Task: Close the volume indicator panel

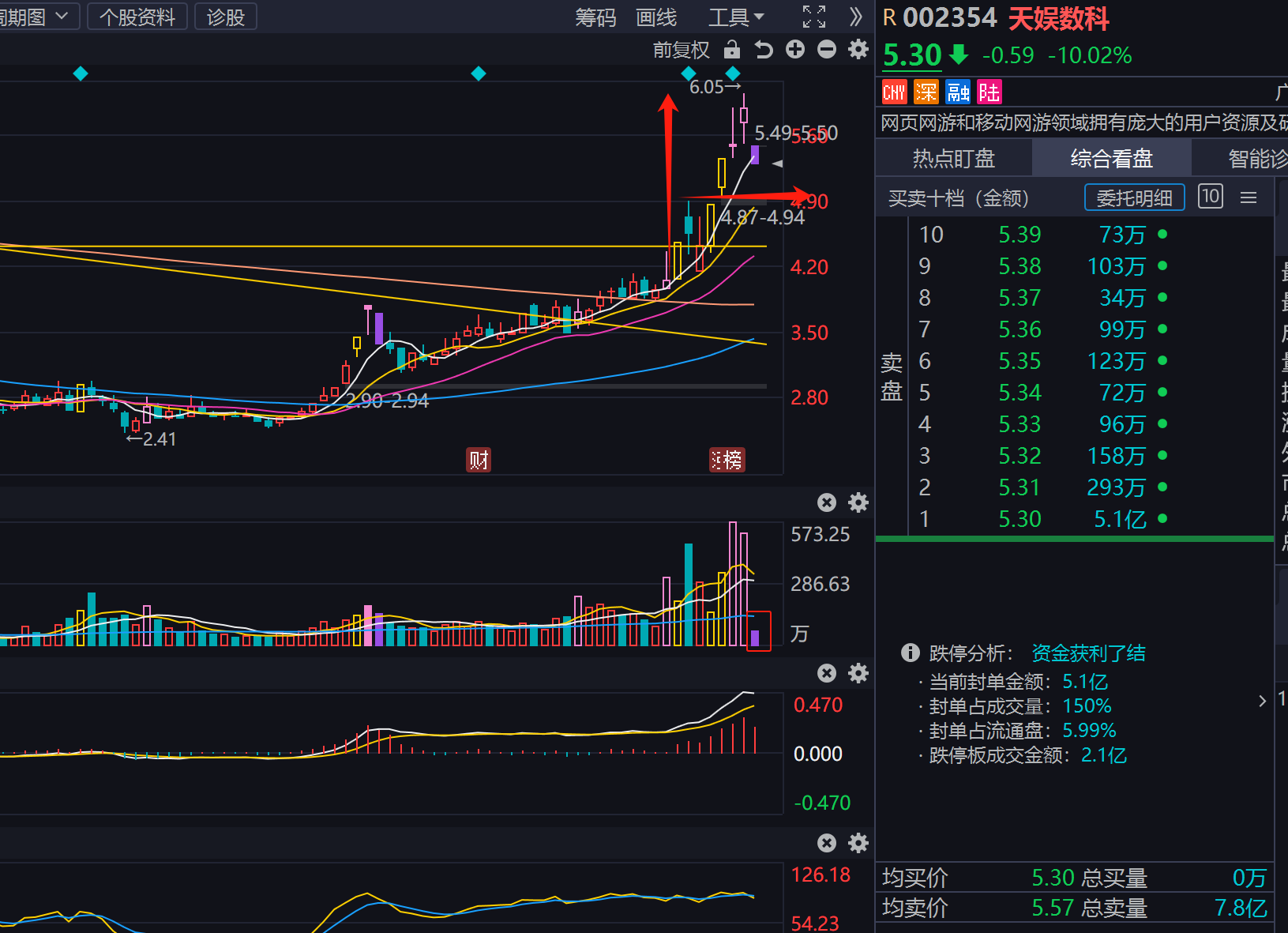Action: 827,502
